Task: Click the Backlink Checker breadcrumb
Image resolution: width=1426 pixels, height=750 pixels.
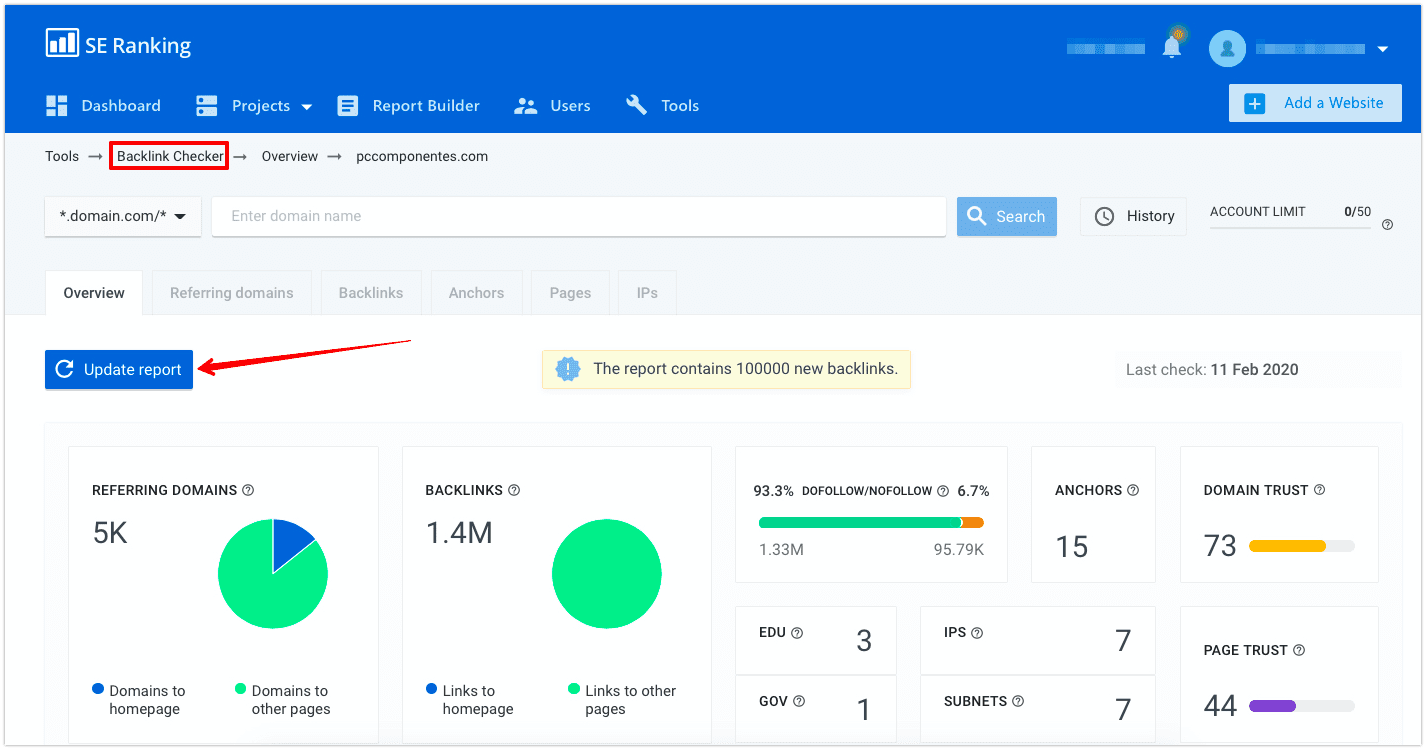Action: click(x=170, y=156)
